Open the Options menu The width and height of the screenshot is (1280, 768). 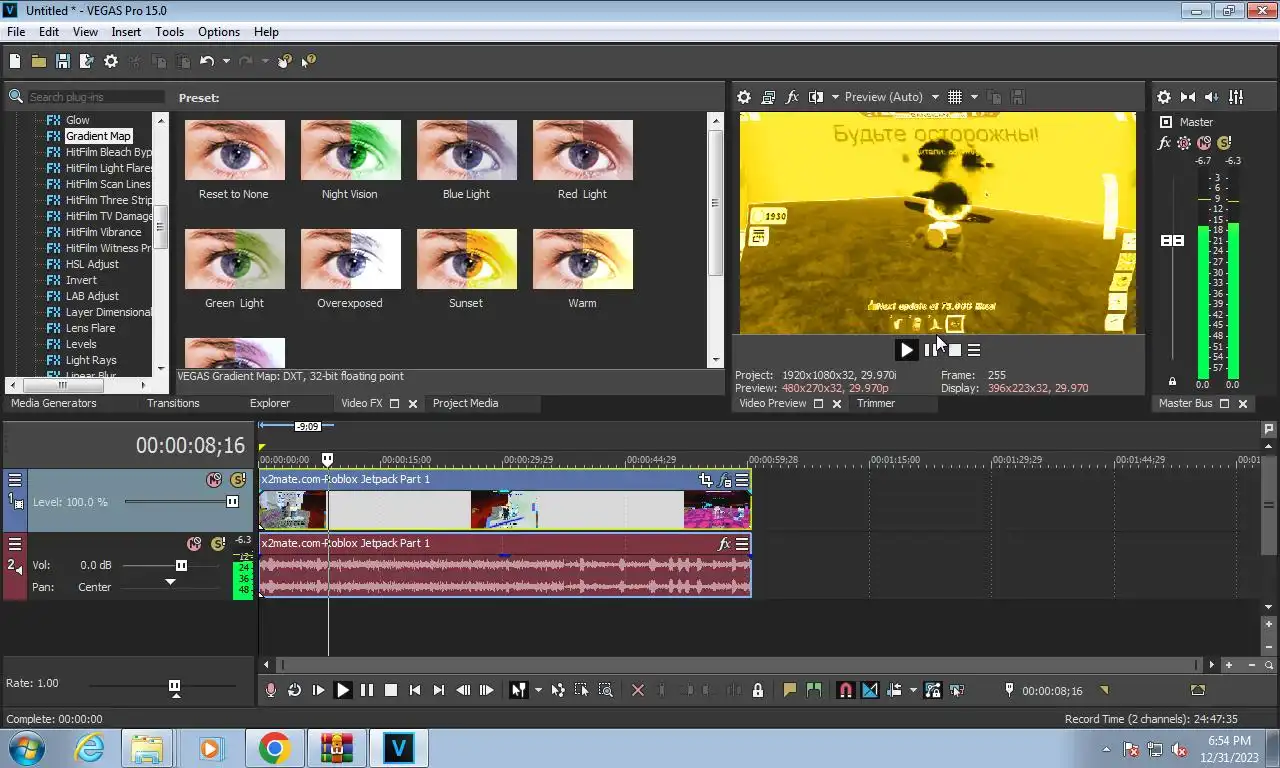pos(218,32)
